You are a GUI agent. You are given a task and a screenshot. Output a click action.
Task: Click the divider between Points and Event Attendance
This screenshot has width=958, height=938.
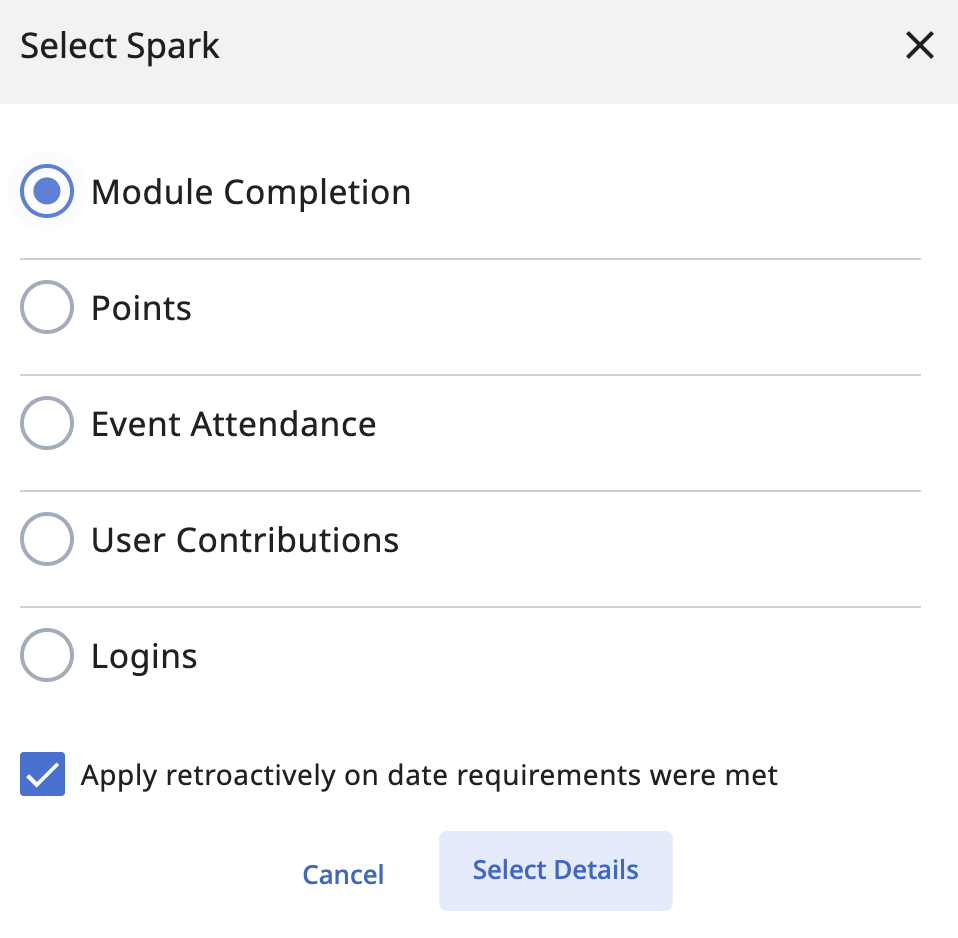click(470, 375)
